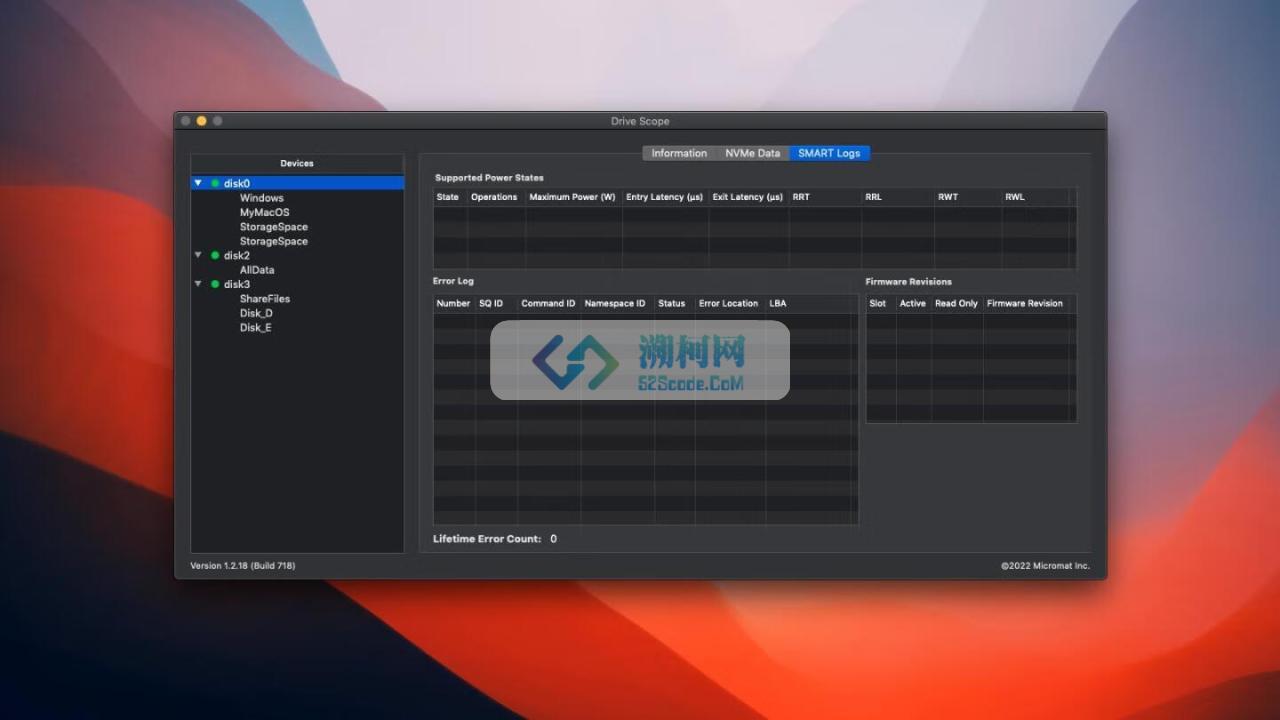The image size is (1280, 720).
Task: Click the Drive Scope window title
Action: (x=640, y=121)
